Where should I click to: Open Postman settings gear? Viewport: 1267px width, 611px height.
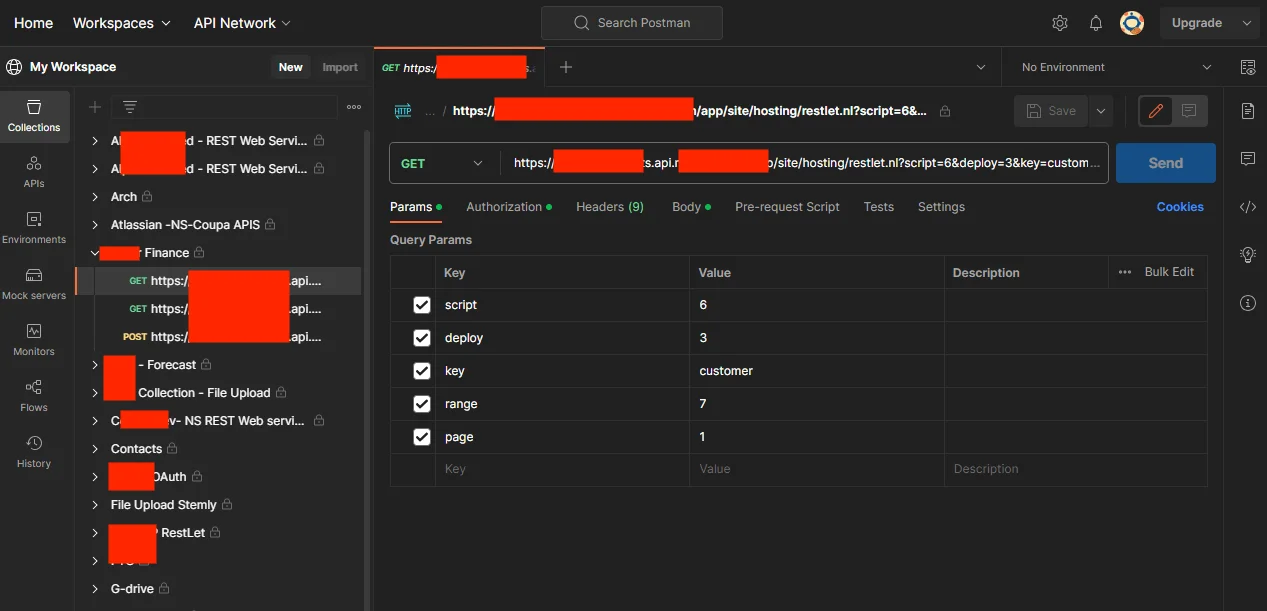click(x=1060, y=23)
